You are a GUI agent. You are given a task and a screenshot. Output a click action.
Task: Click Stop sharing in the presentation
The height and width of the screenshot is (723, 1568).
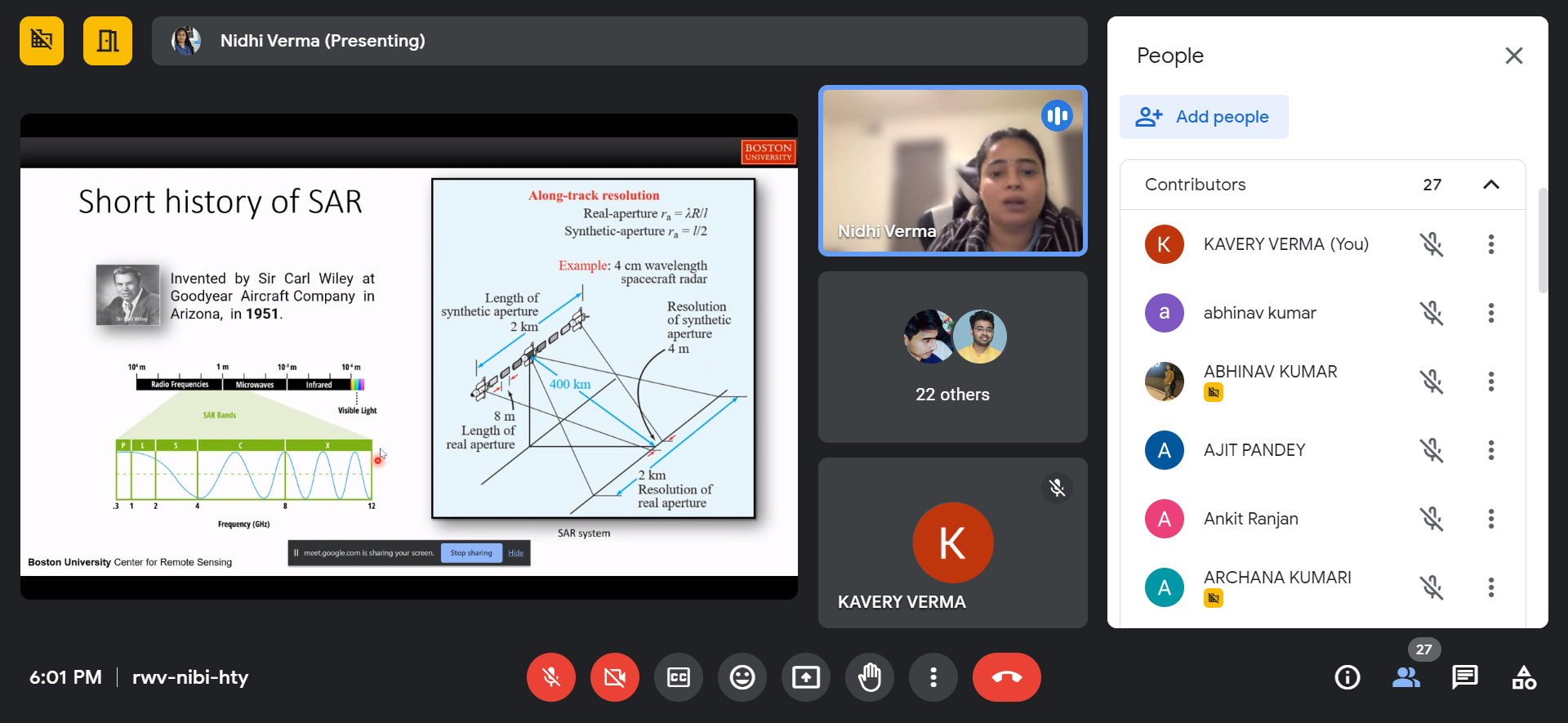coord(471,553)
